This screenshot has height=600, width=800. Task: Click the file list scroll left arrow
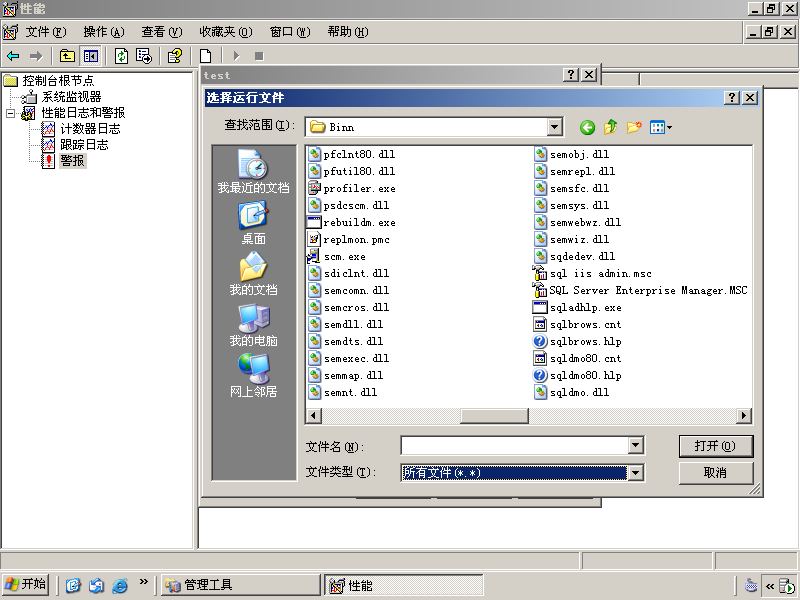tap(314, 416)
